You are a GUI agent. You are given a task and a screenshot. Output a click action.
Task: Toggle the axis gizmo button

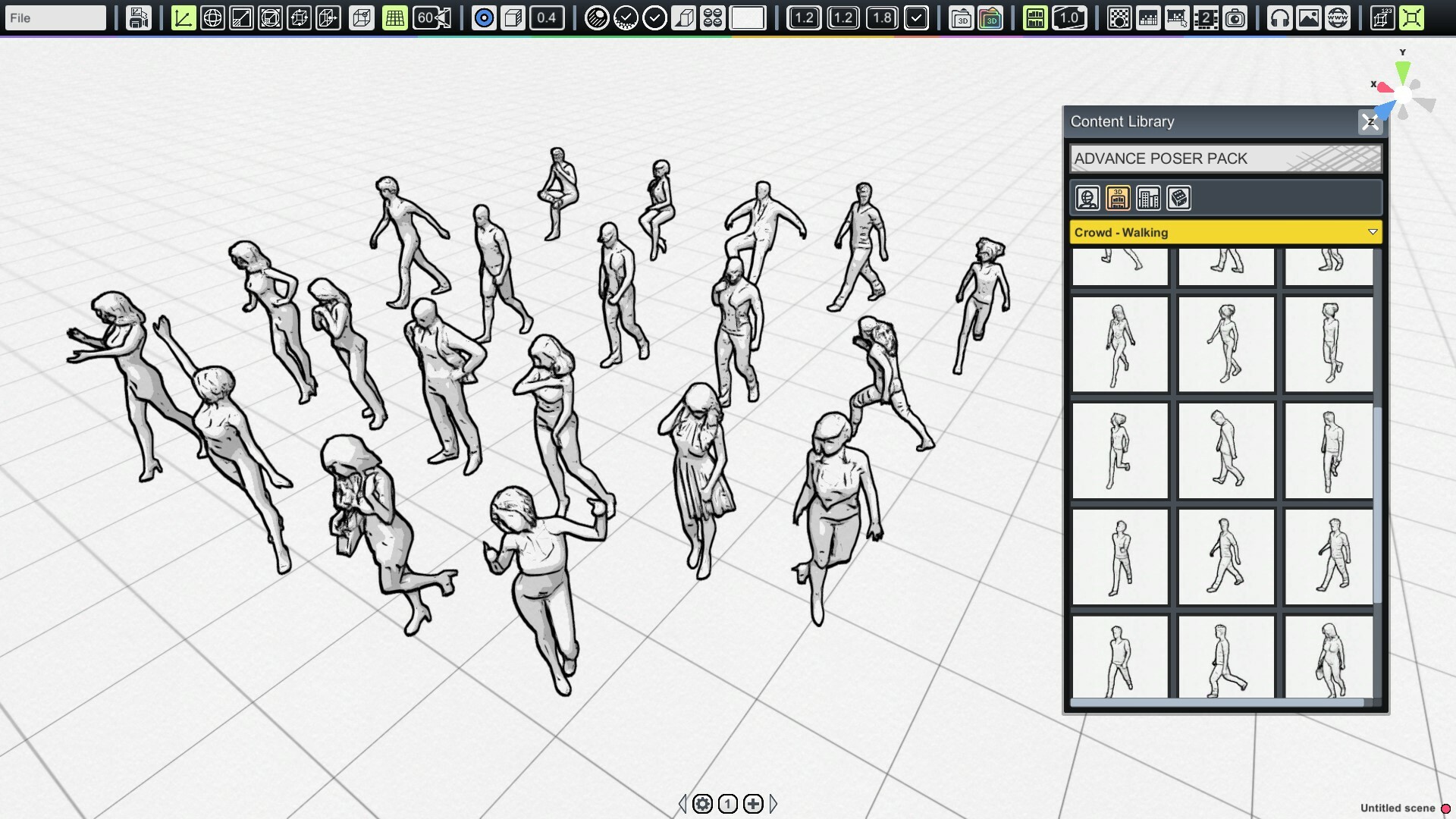tap(183, 17)
